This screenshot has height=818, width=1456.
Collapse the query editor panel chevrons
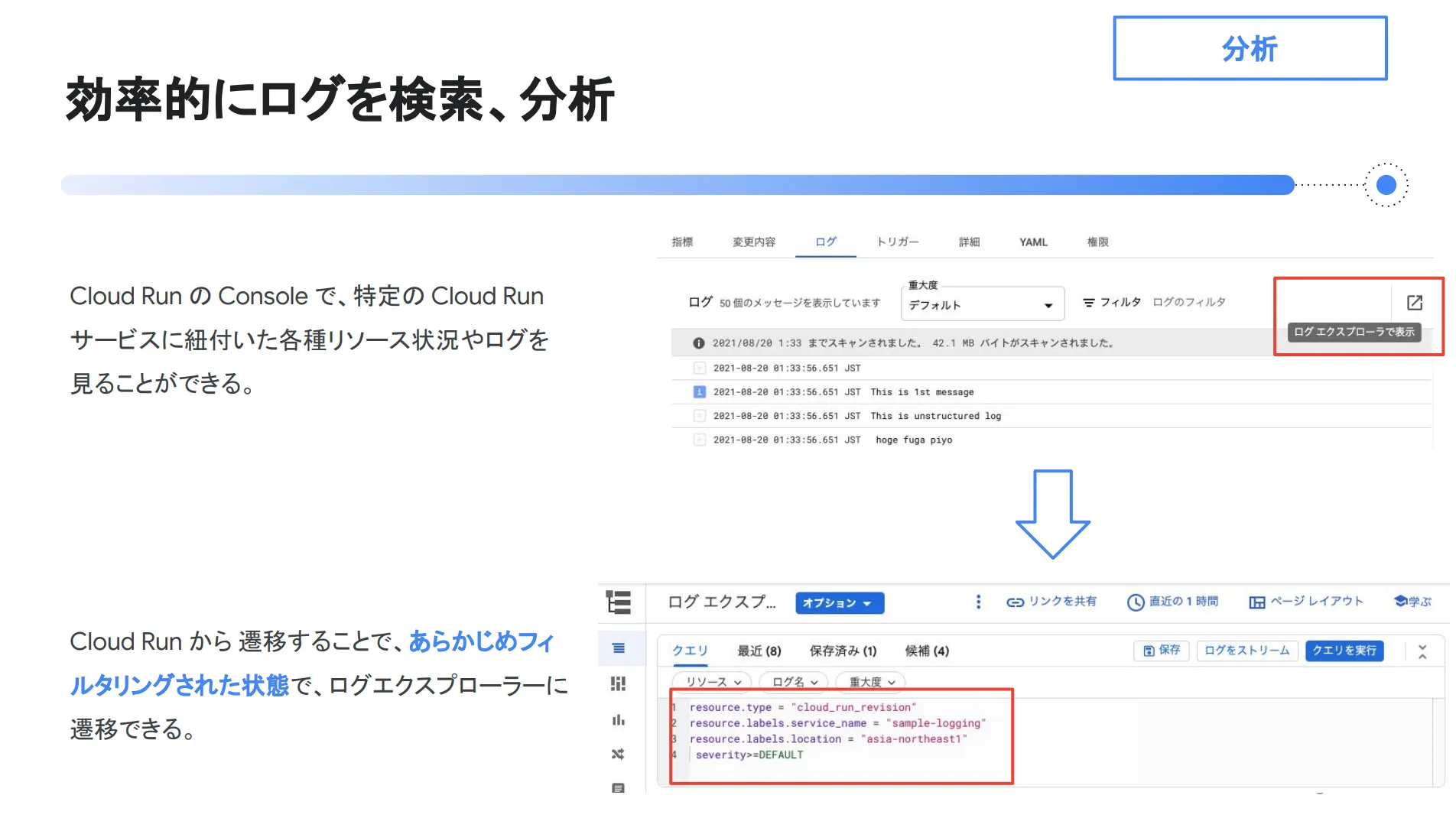tap(1422, 651)
